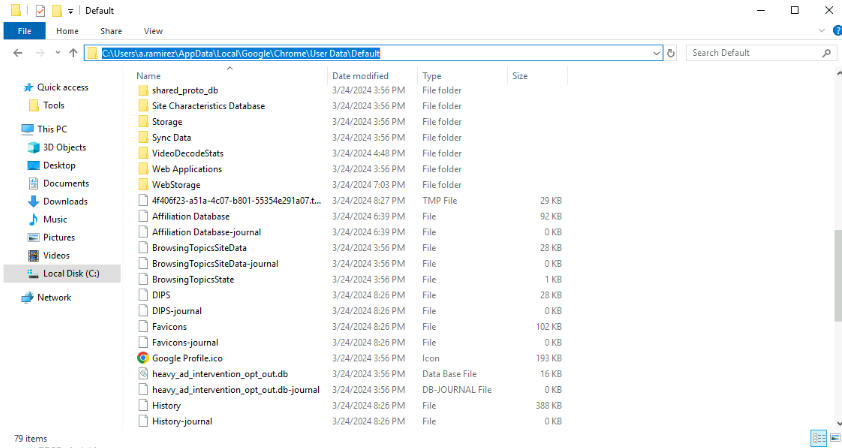Click the search magnifier icon
This screenshot has width=842, height=448.
826,53
